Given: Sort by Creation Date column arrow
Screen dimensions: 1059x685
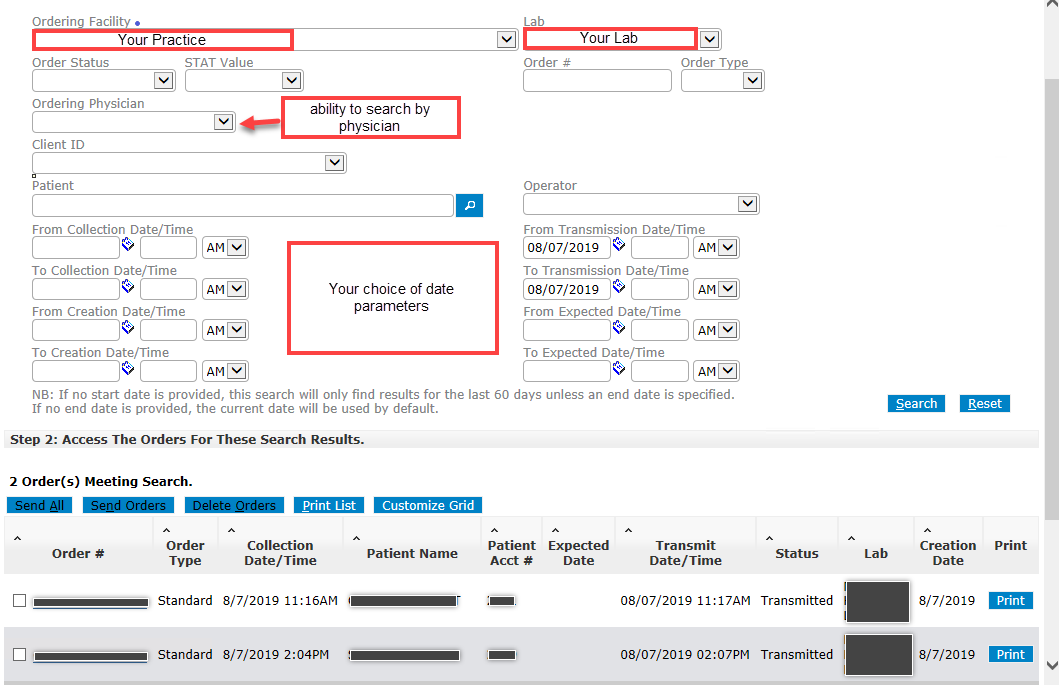Looking at the screenshot, I should (x=927, y=530).
